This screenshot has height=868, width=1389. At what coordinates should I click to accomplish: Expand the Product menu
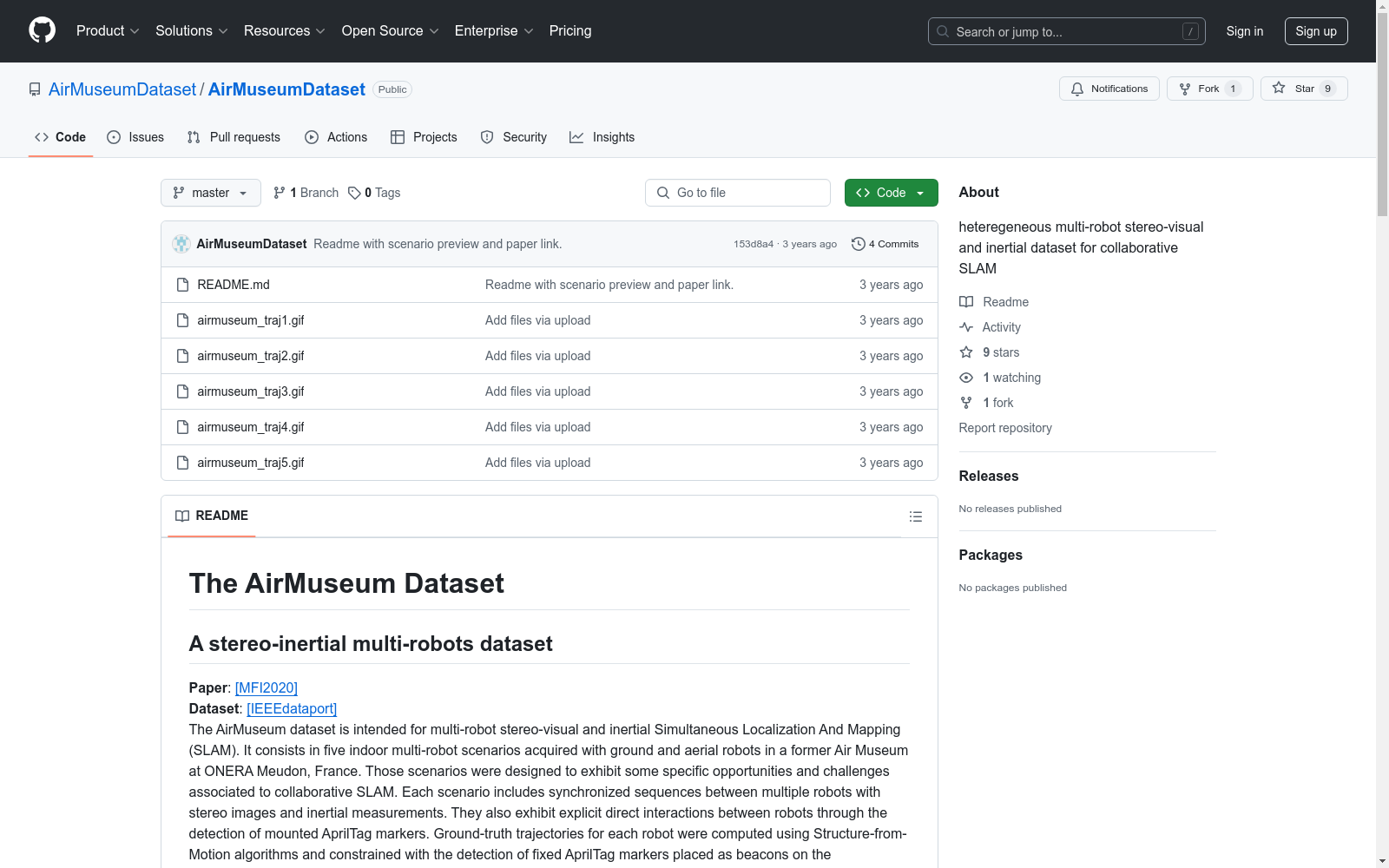108,31
